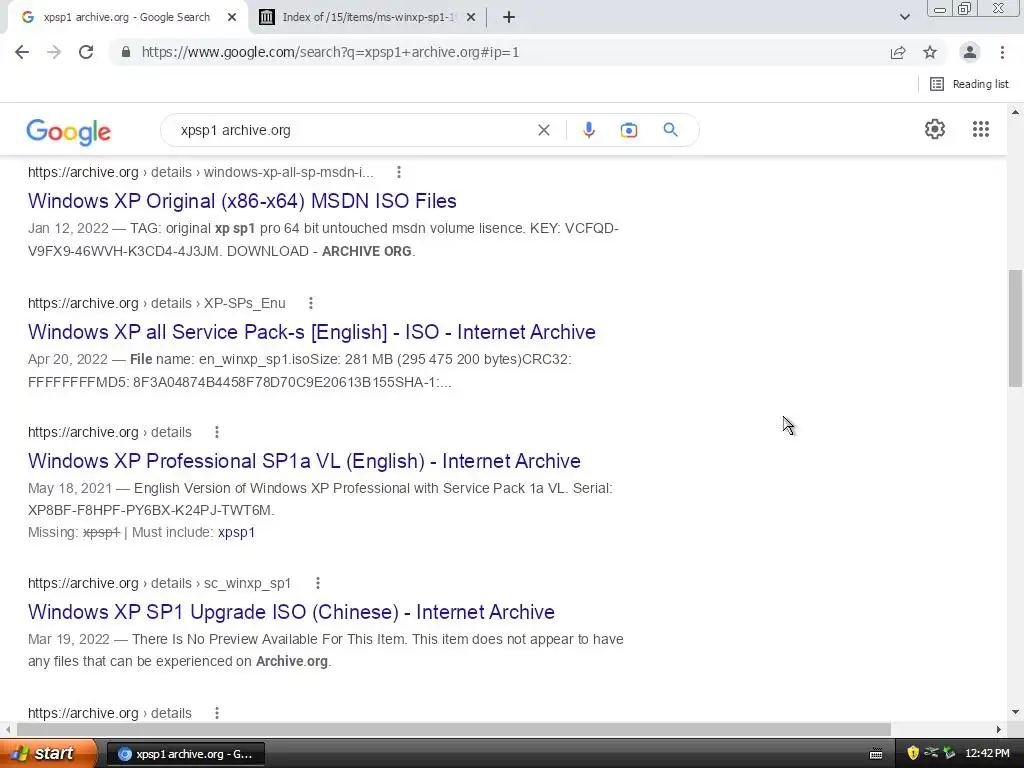Open the Chrome profile avatar
This screenshot has height=768, width=1024.
click(970, 52)
